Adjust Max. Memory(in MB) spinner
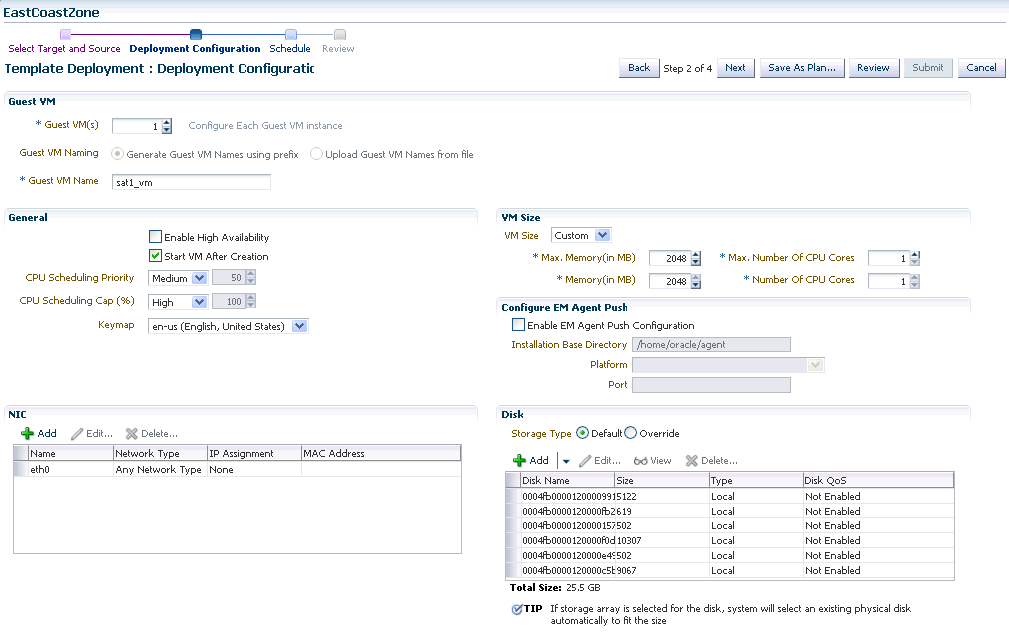Screen dimensions: 1009x643 696,259
